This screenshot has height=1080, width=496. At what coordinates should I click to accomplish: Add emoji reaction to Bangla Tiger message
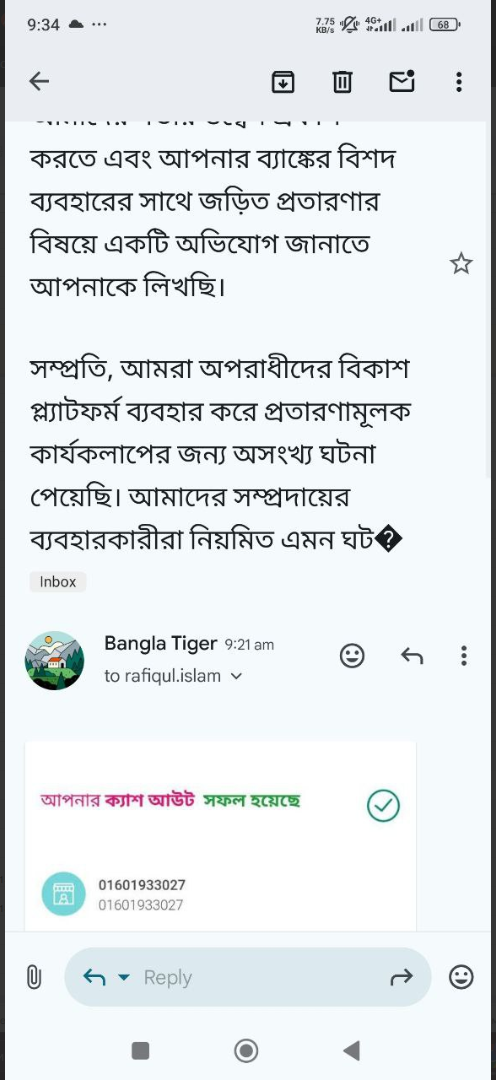click(x=352, y=656)
